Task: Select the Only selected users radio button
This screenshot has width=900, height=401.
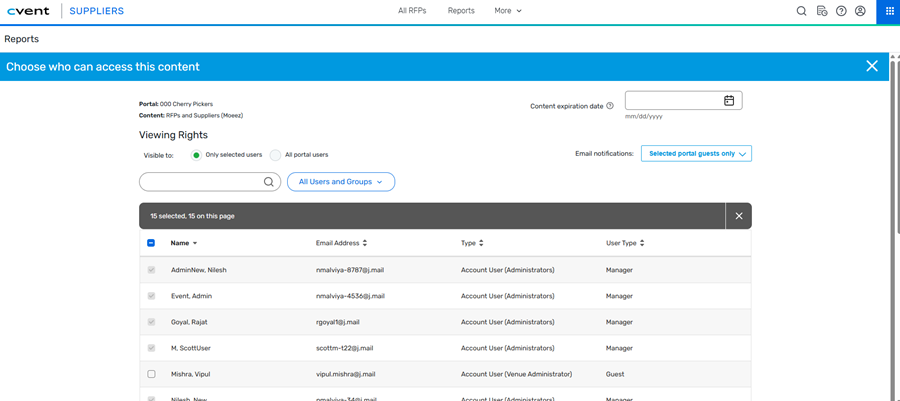Action: [196, 155]
